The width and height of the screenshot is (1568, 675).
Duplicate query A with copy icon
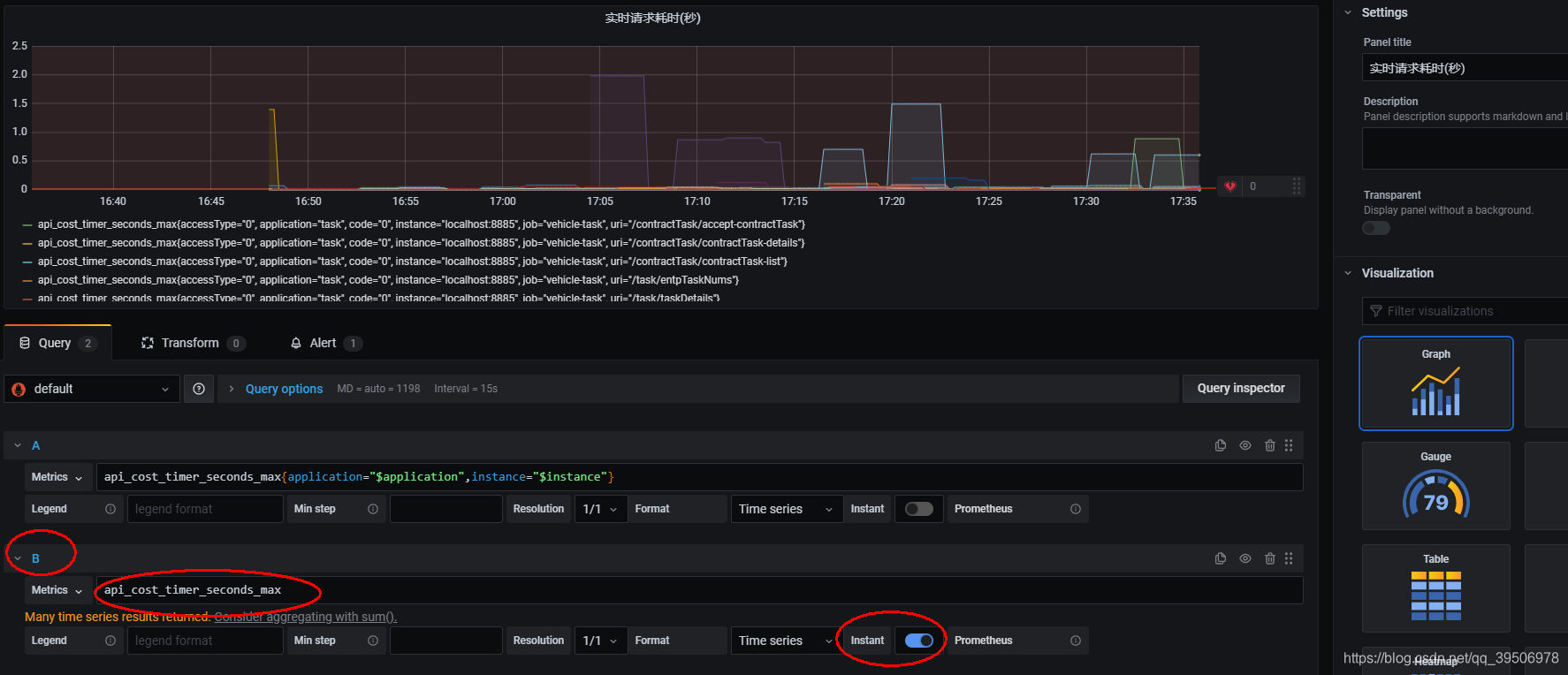(x=1221, y=445)
